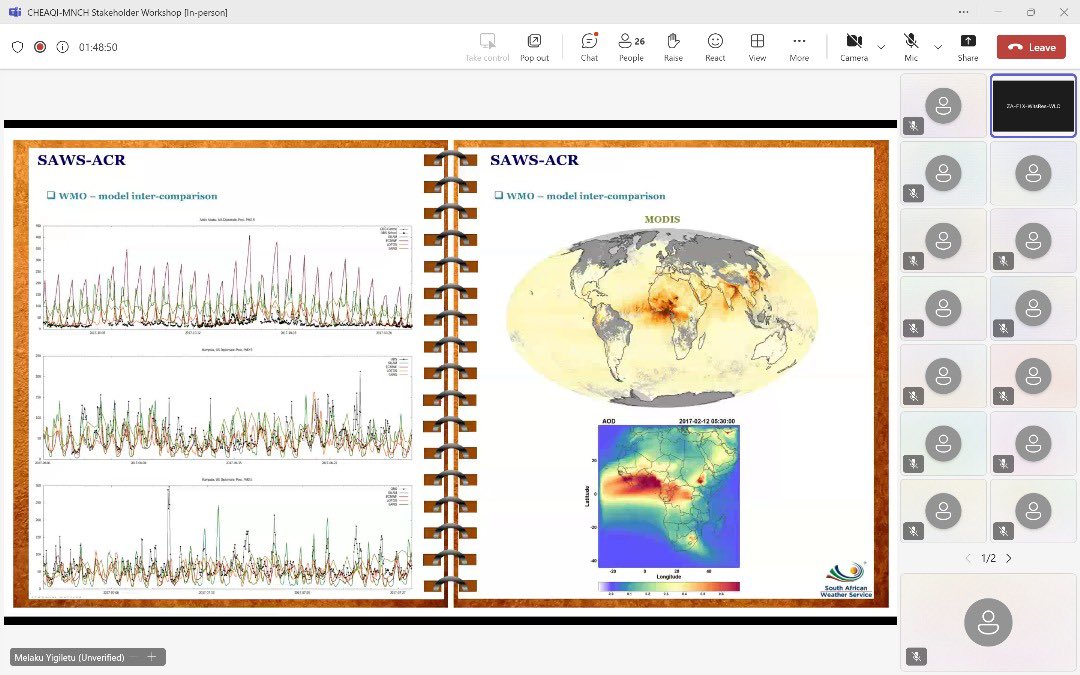Toggle the Camera on
Image resolution: width=1080 pixels, height=675 pixels.
pos(854,48)
